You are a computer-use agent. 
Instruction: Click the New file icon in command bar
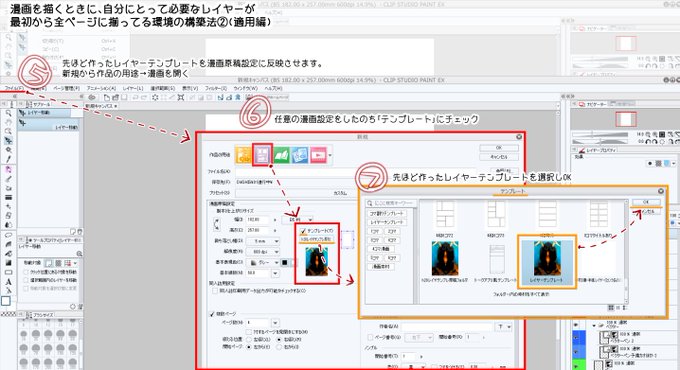click(107, 98)
